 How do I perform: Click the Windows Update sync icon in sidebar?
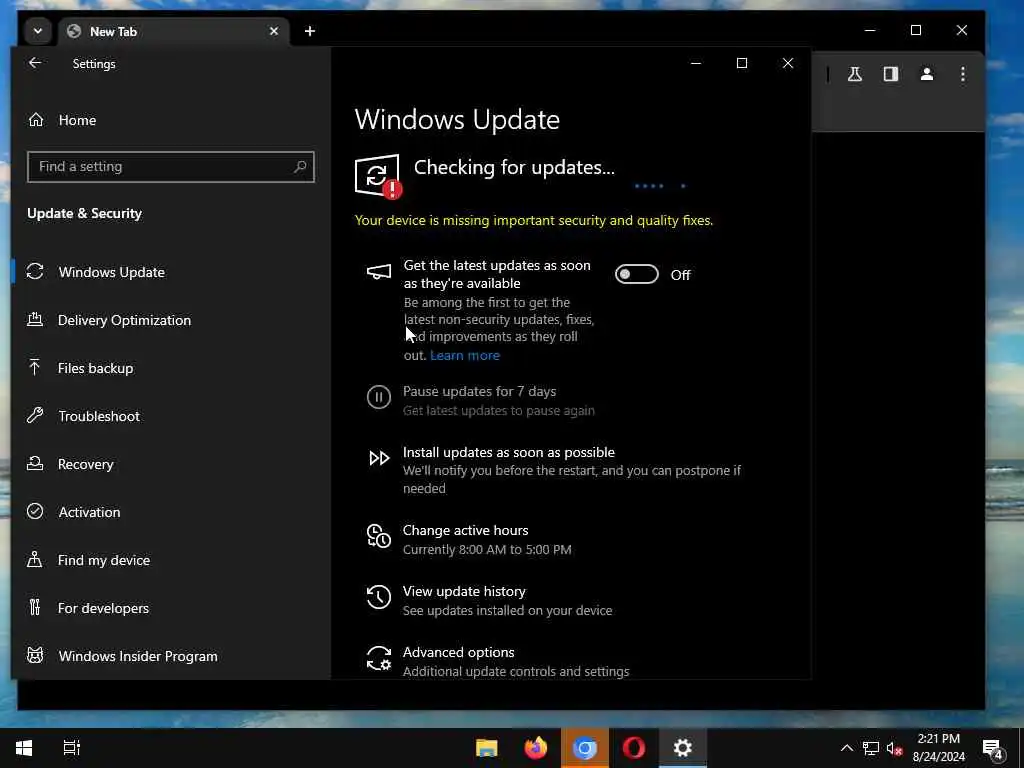(35, 272)
